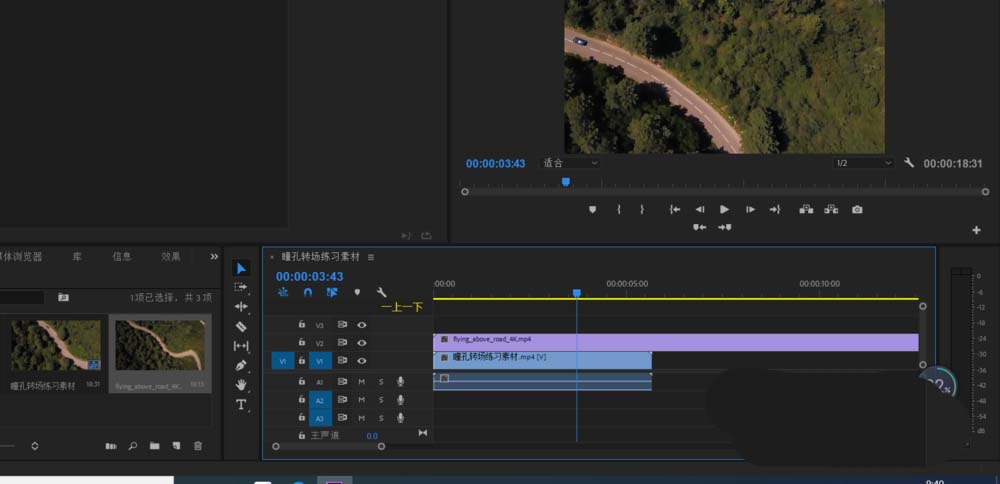Click program monitor playhead scrubber
This screenshot has width=1000, height=484.
coord(566,182)
